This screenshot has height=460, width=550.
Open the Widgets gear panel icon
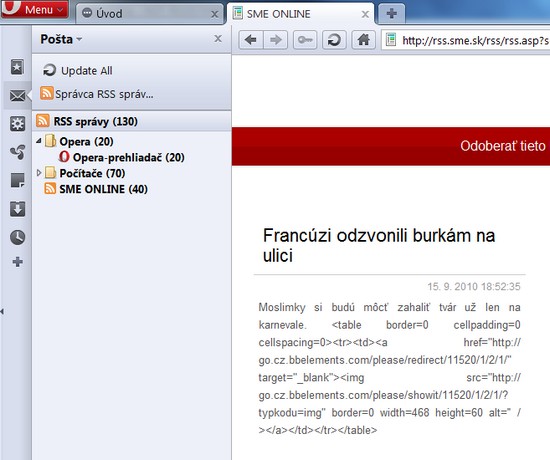(x=17, y=124)
